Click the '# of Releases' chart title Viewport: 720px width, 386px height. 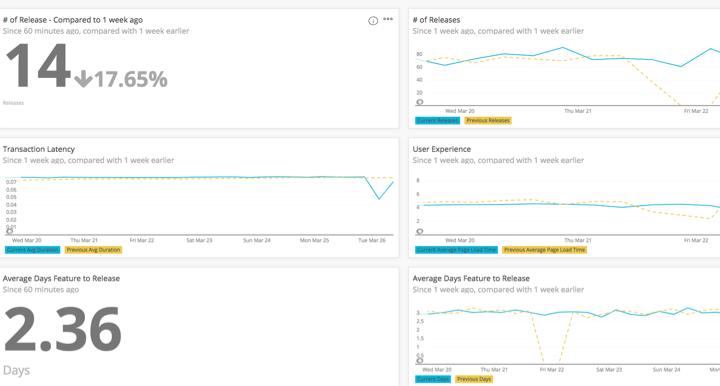tap(436, 20)
